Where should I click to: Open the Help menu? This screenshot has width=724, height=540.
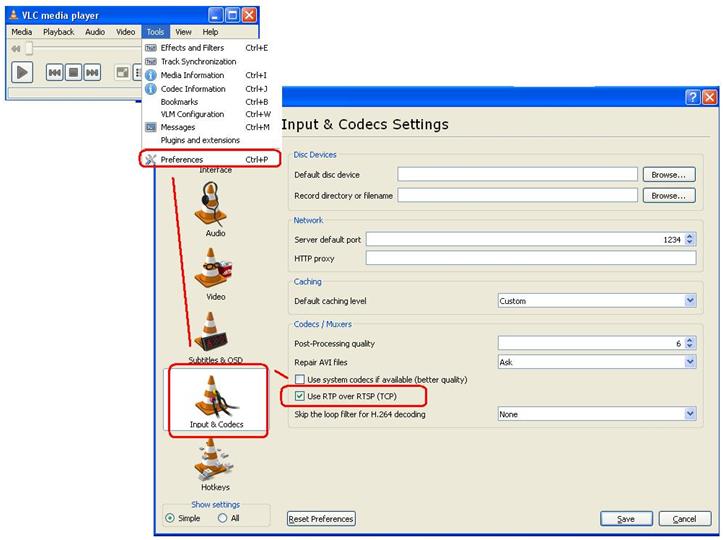coord(210,32)
